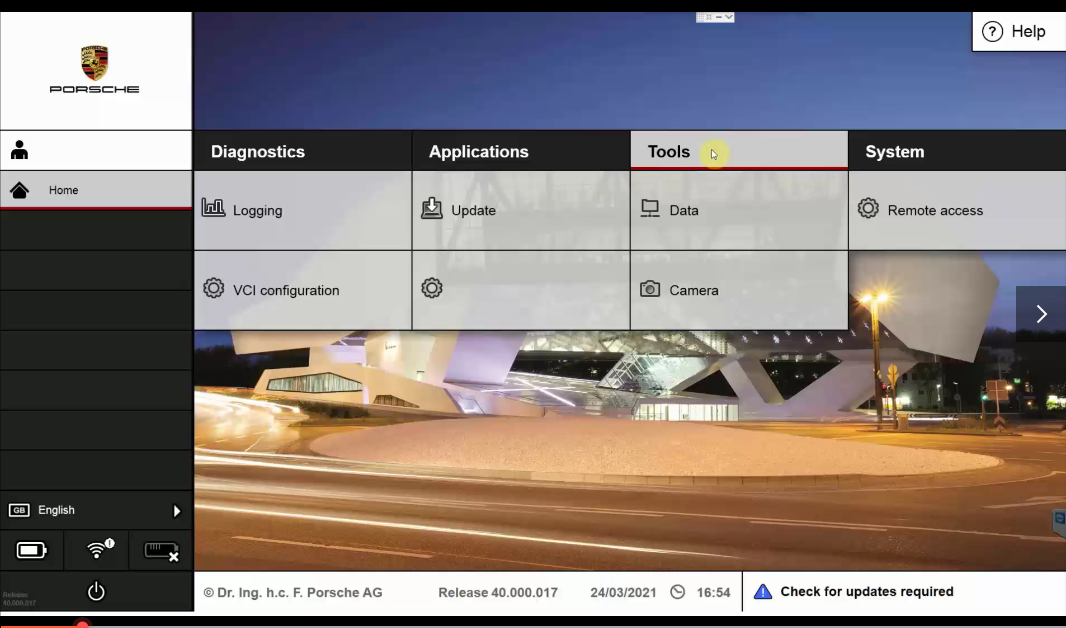Go to next page with right chevron

point(1041,314)
